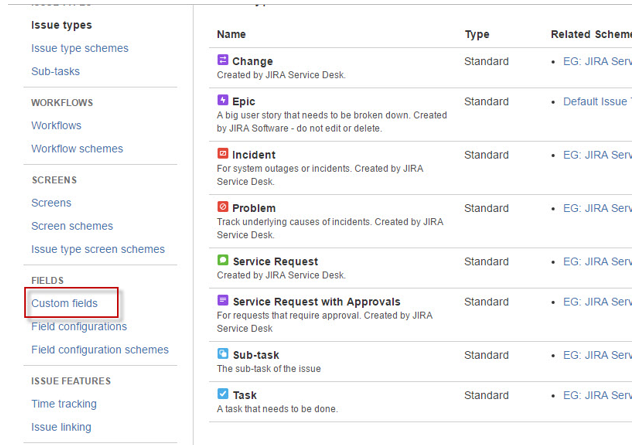Image resolution: width=644 pixels, height=445 pixels.
Task: Go to Sub-tasks settings
Action: (55, 71)
